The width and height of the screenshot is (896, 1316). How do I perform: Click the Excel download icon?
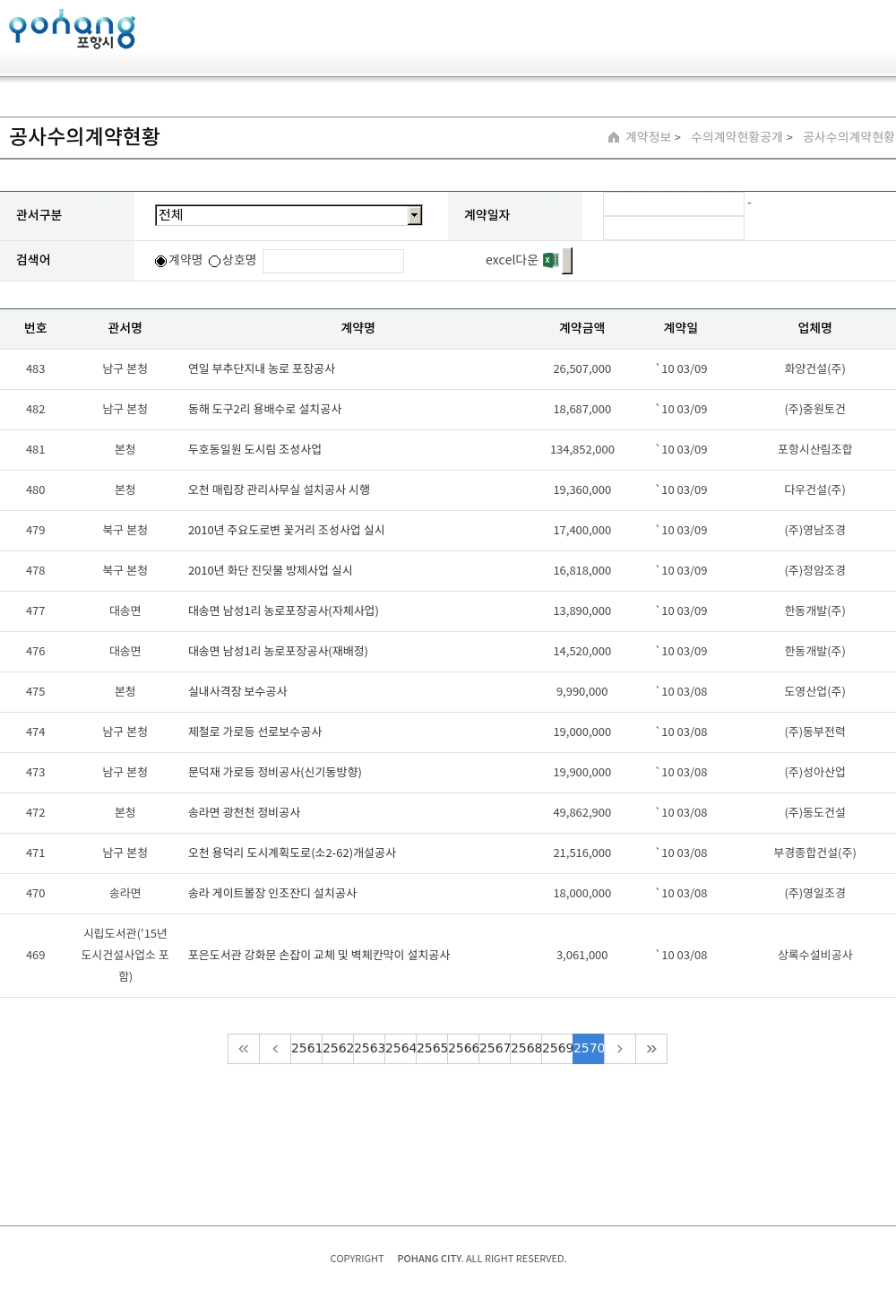coord(551,260)
